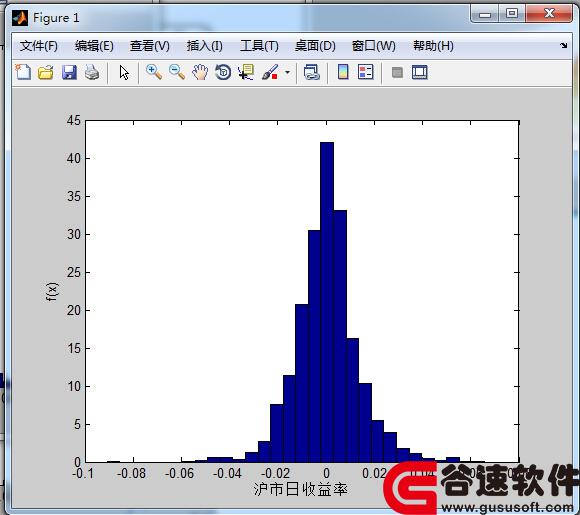Open the 文件(F) menu
This screenshot has height=515, width=580.
point(38,46)
